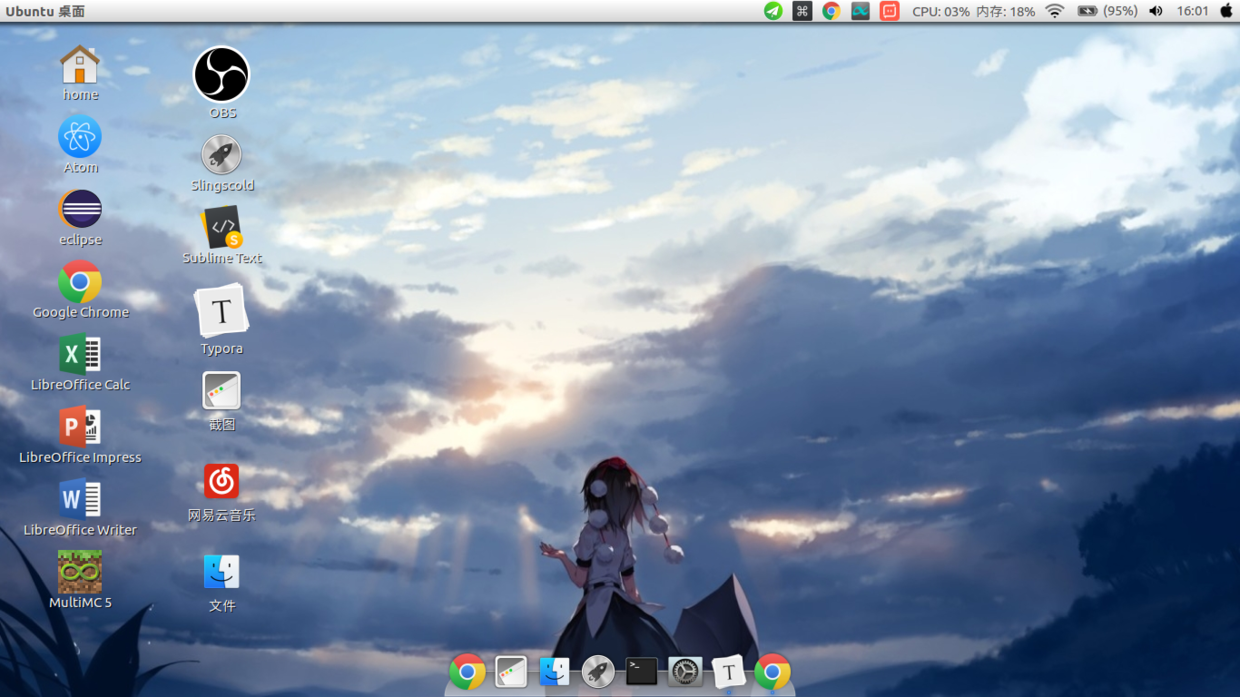Click the last Chrome icon in the dock
The image size is (1240, 697).
[x=772, y=672]
